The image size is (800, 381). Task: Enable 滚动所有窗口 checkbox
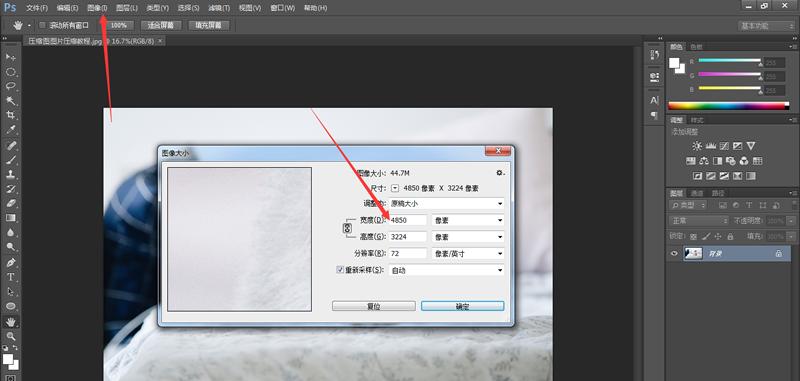43,25
